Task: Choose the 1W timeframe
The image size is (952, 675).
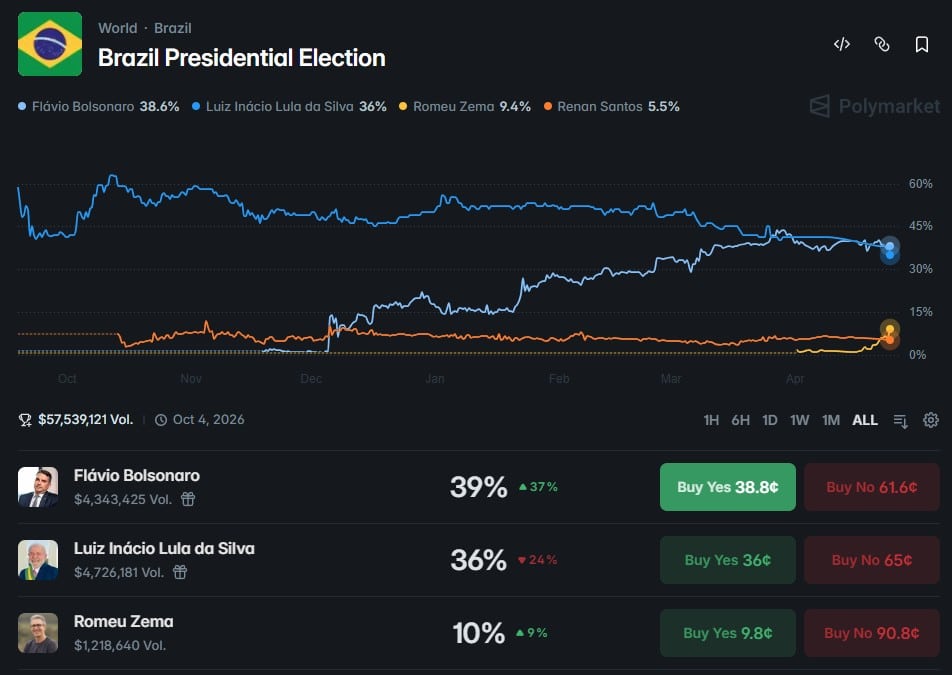Action: pos(799,420)
